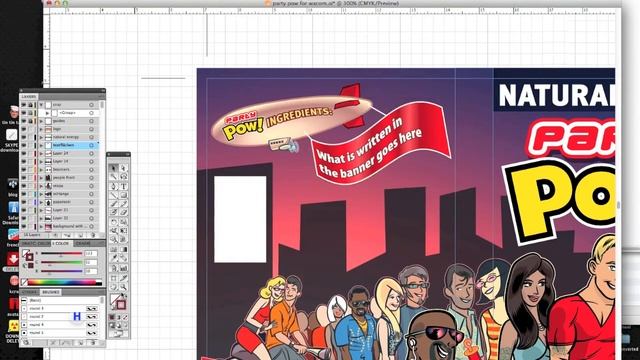Image resolution: width=640 pixels, height=360 pixels.
Task: Select the Pen tool
Action: 114,186
